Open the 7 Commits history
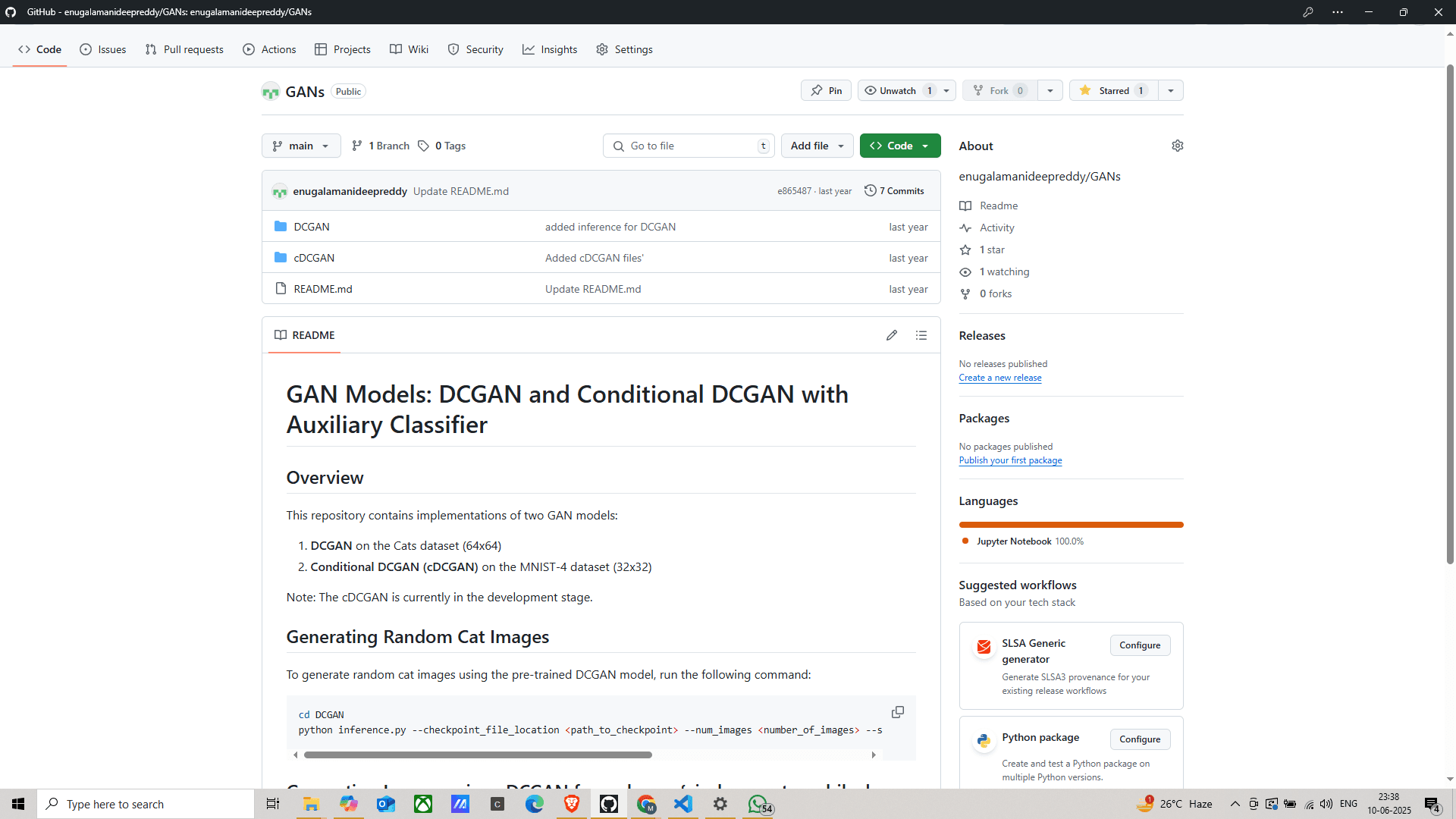 [x=895, y=191]
